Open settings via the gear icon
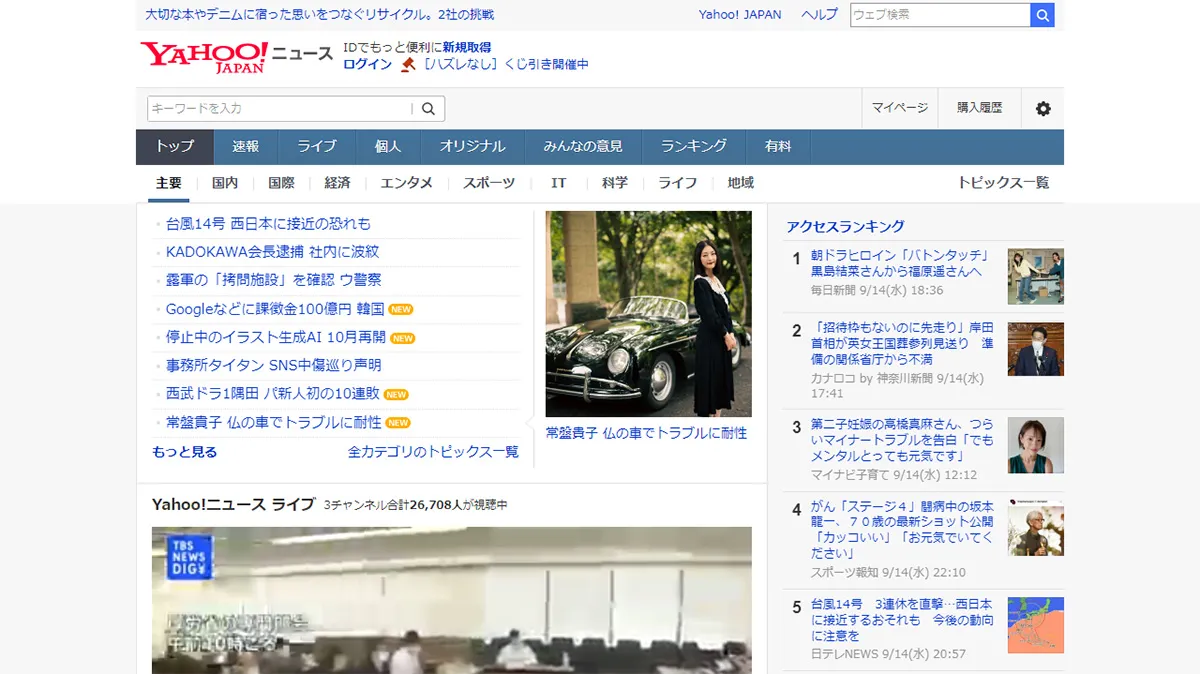This screenshot has height=674, width=1200. (x=1043, y=109)
